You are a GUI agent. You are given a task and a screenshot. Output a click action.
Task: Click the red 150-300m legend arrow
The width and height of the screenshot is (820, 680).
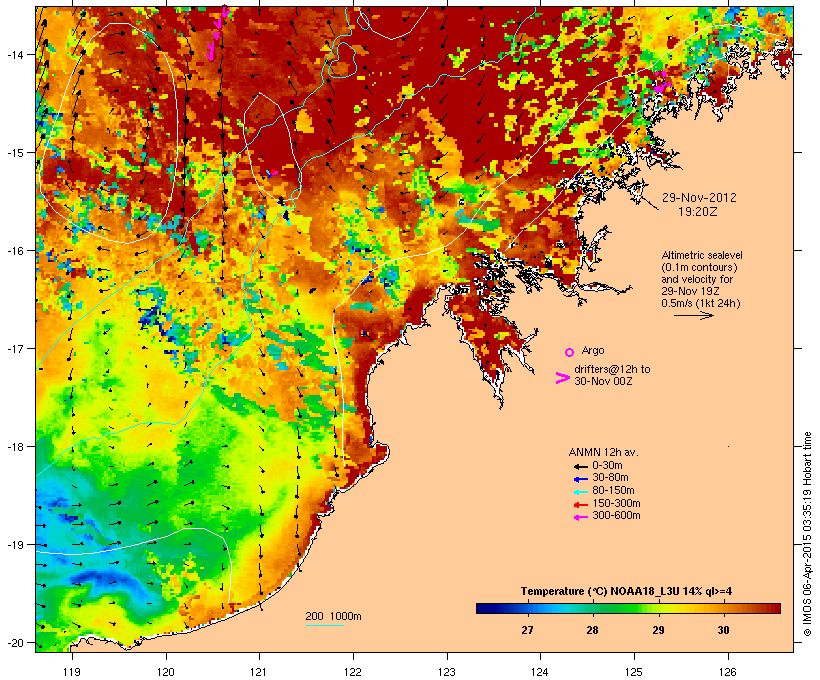click(580, 505)
